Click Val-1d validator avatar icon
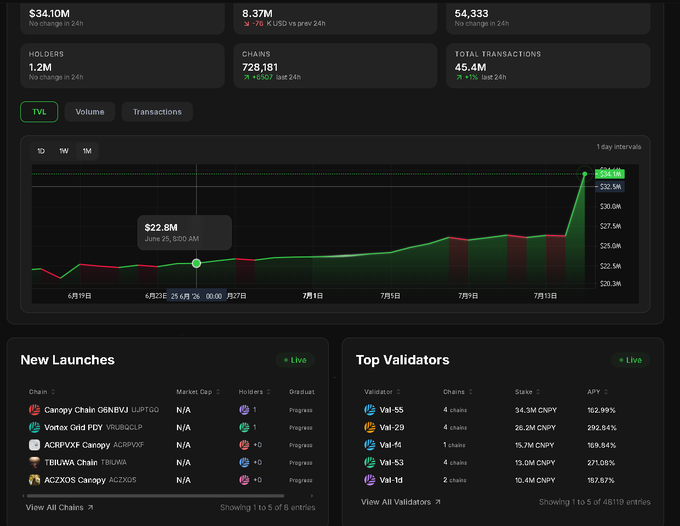Image resolution: width=680 pixels, height=526 pixels. coord(369,480)
